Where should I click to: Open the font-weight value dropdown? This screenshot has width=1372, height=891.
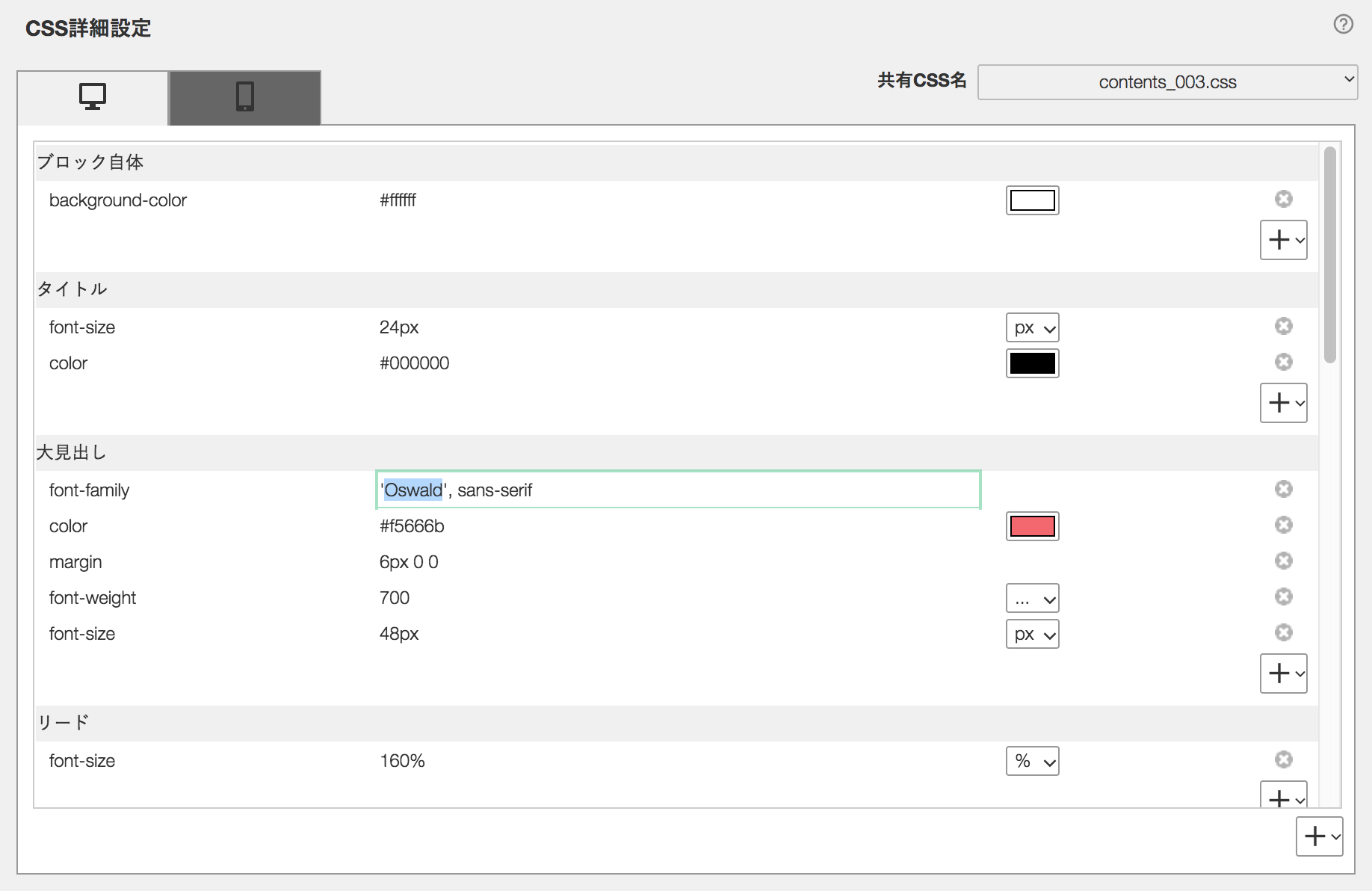click(x=1032, y=598)
